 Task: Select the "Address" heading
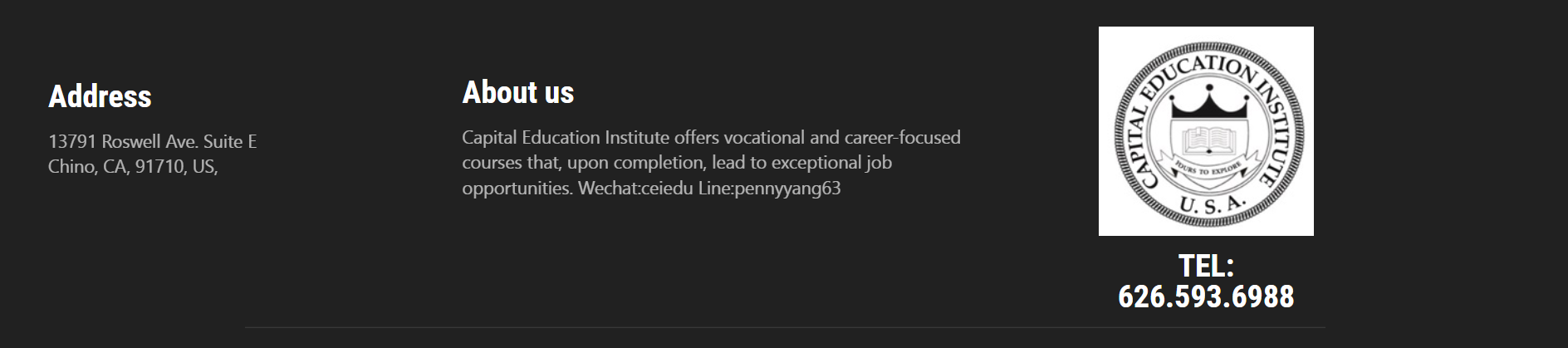coord(100,96)
